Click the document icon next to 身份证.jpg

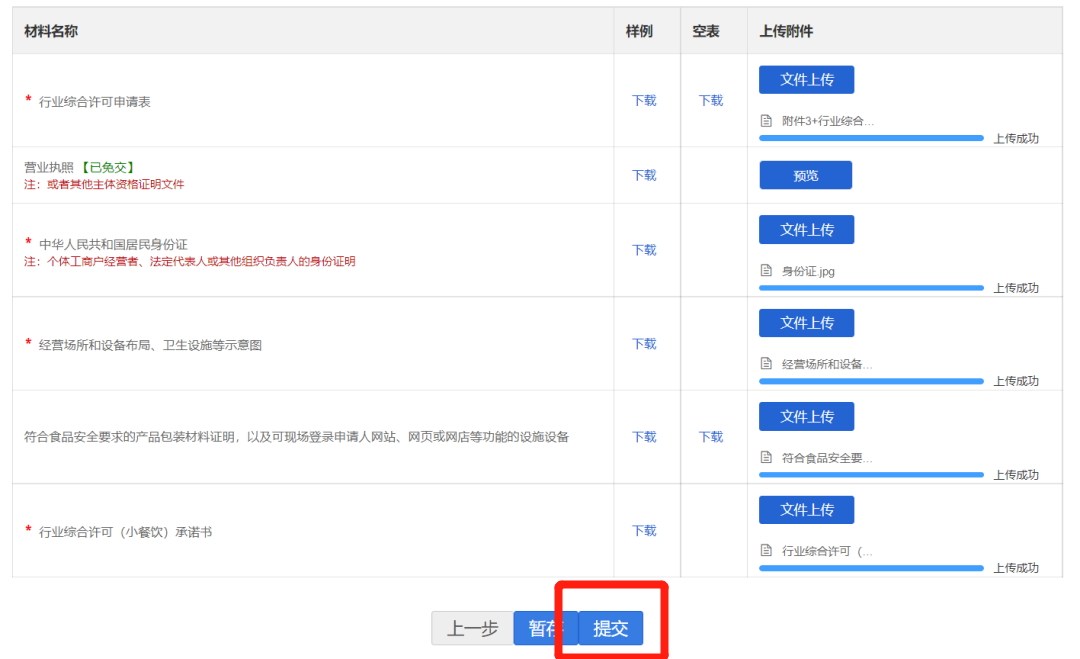pos(766,271)
